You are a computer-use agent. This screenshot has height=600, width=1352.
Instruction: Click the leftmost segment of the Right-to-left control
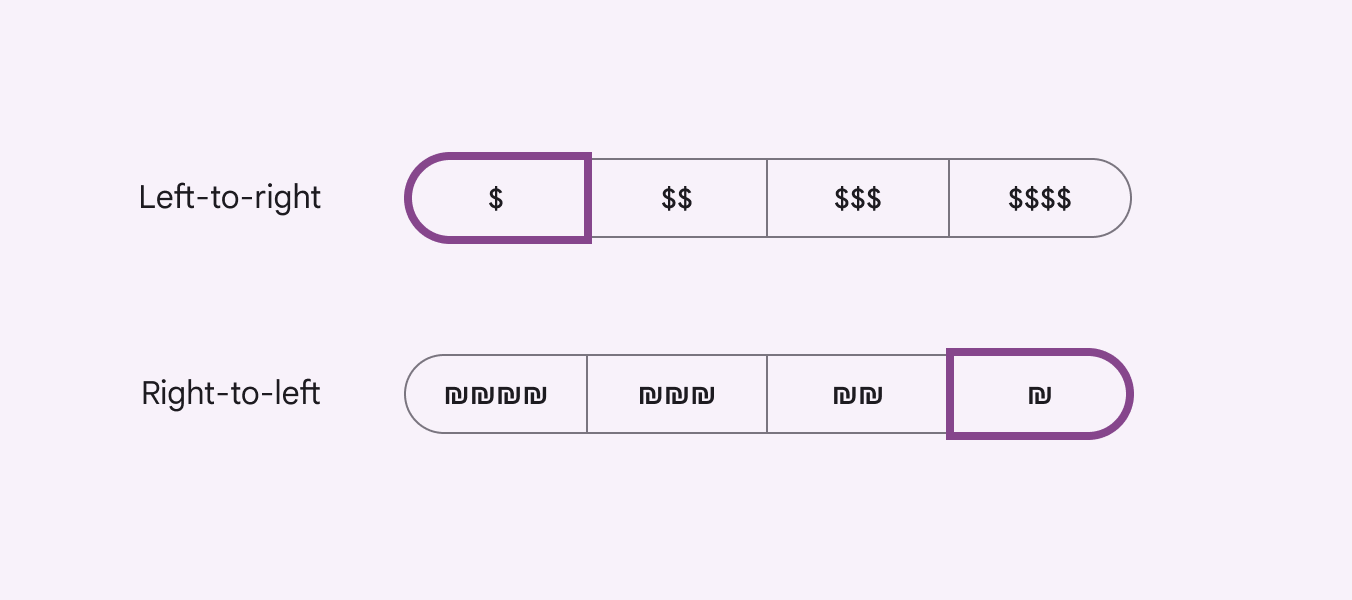496,394
